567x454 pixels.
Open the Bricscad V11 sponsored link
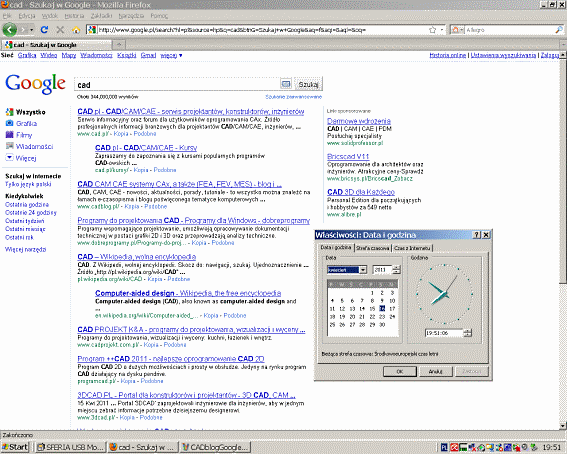click(x=348, y=156)
